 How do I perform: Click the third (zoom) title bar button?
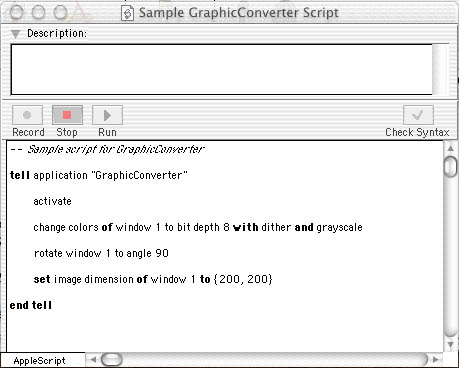point(60,13)
